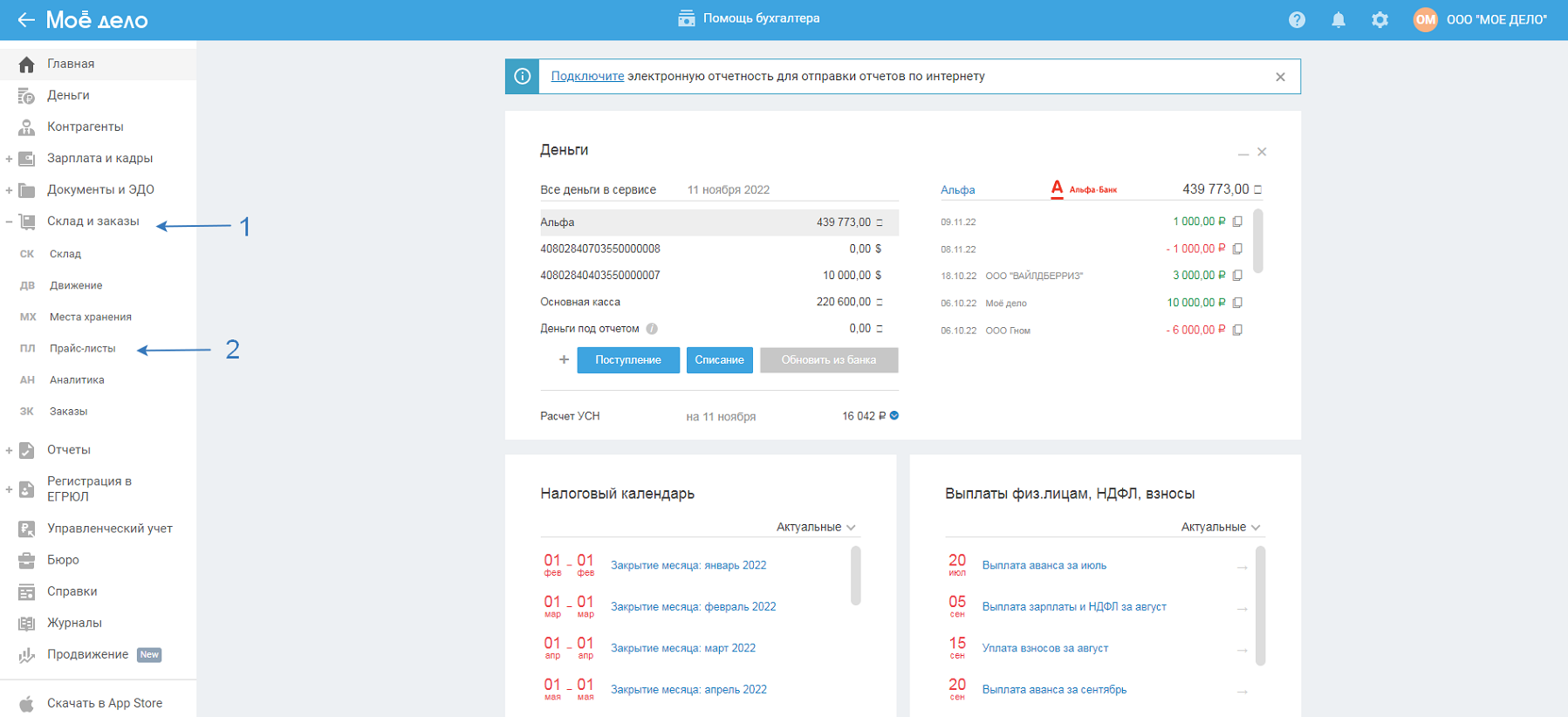This screenshot has width=1568, height=717.
Task: Click the back arrow next to Моё дело
Action: point(25,19)
